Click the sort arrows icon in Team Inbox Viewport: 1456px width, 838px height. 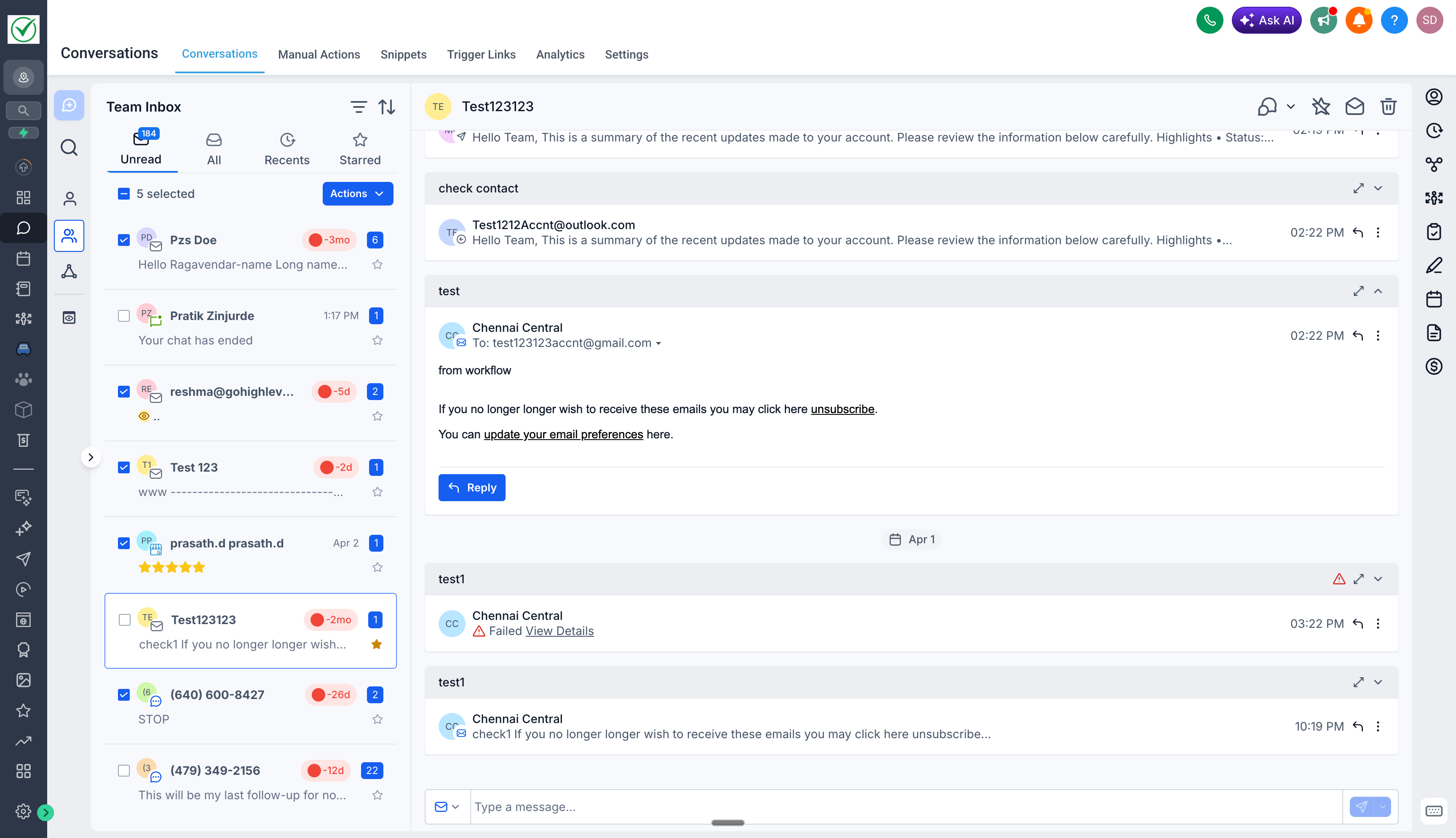387,107
